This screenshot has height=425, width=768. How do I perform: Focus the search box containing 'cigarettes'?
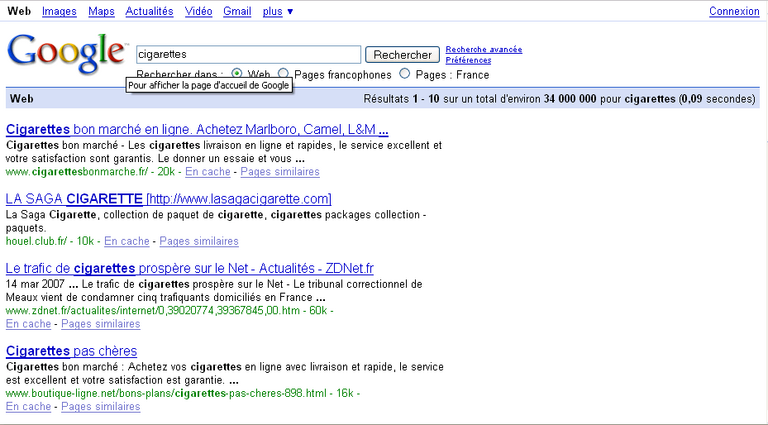coord(248,54)
